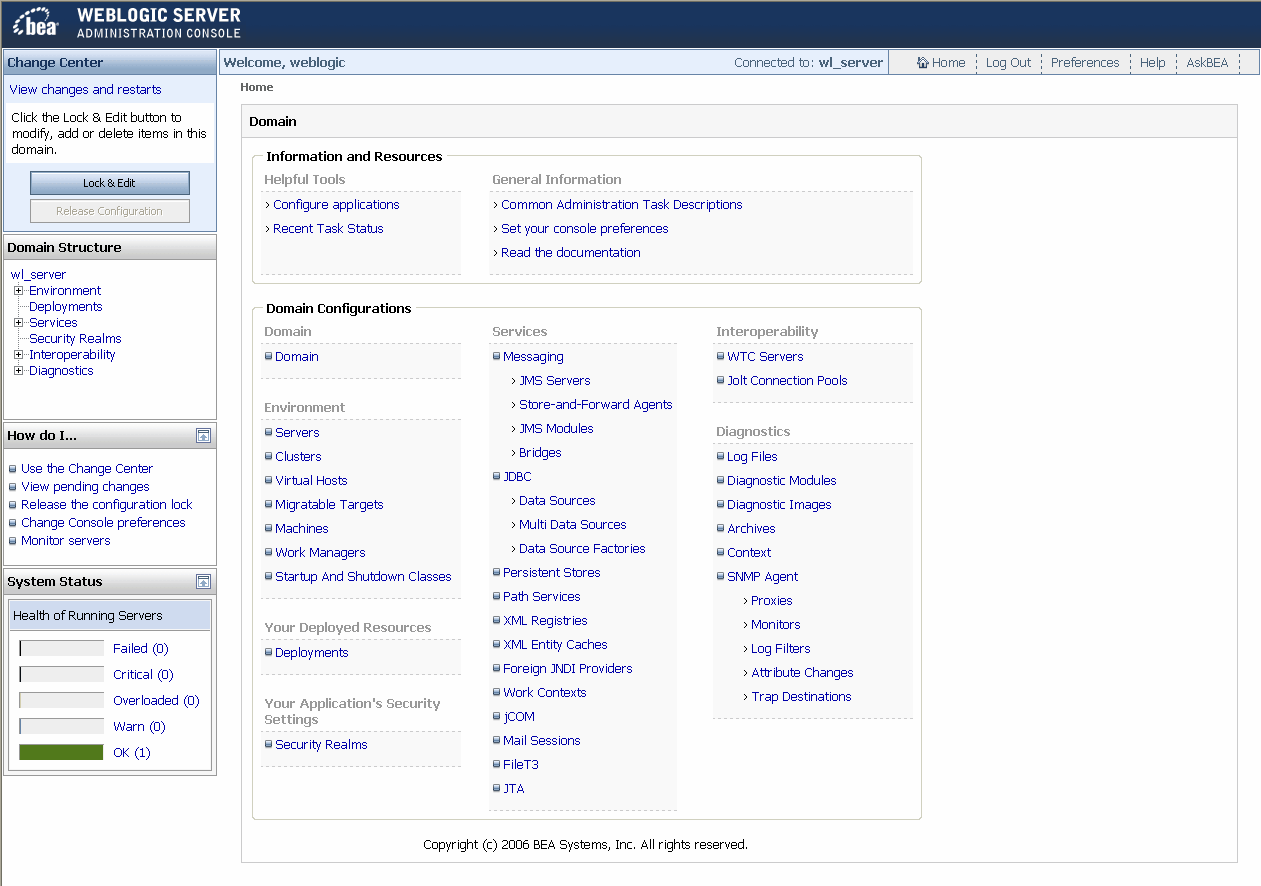Open the Machines link
Image resolution: width=1261 pixels, height=886 pixels.
[x=301, y=529]
